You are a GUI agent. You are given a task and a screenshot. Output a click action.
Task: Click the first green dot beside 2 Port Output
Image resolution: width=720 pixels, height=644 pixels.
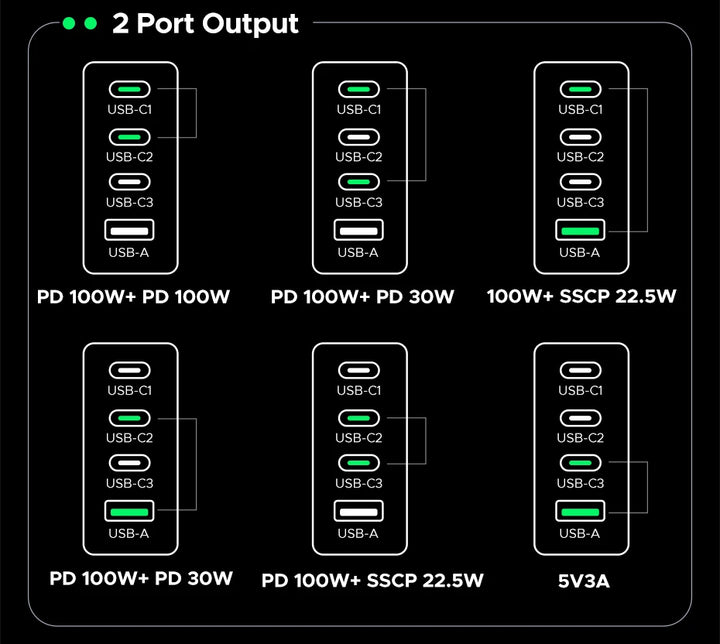(x=69, y=23)
